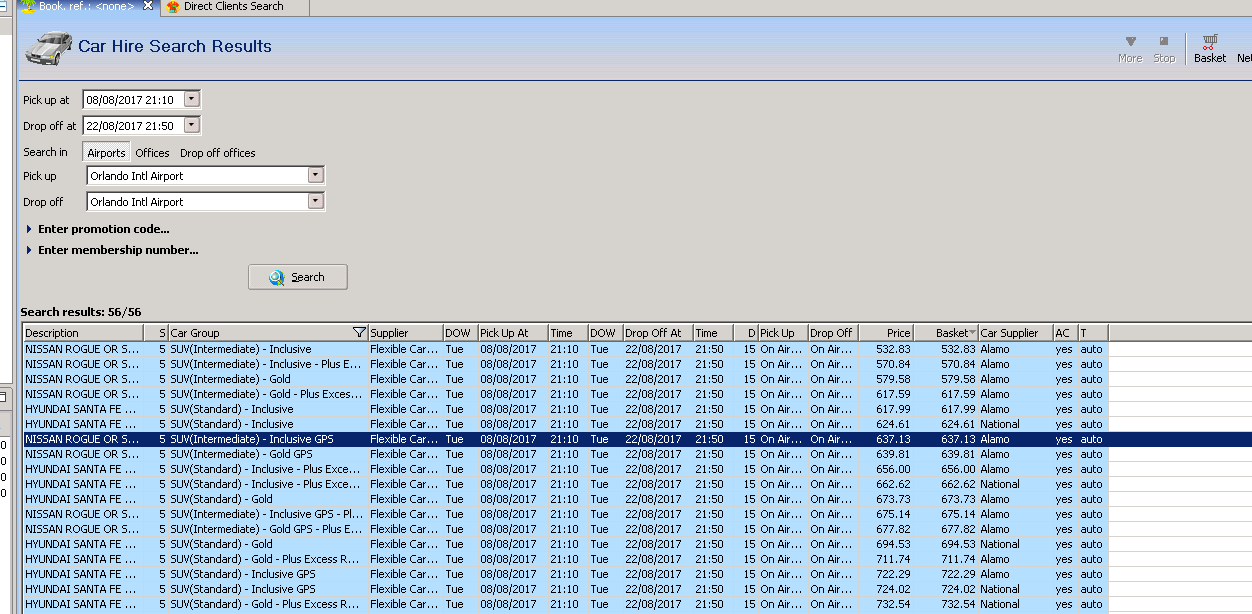This screenshot has width=1252, height=614.
Task: Close the Book. ref. tab
Action: point(149,6)
